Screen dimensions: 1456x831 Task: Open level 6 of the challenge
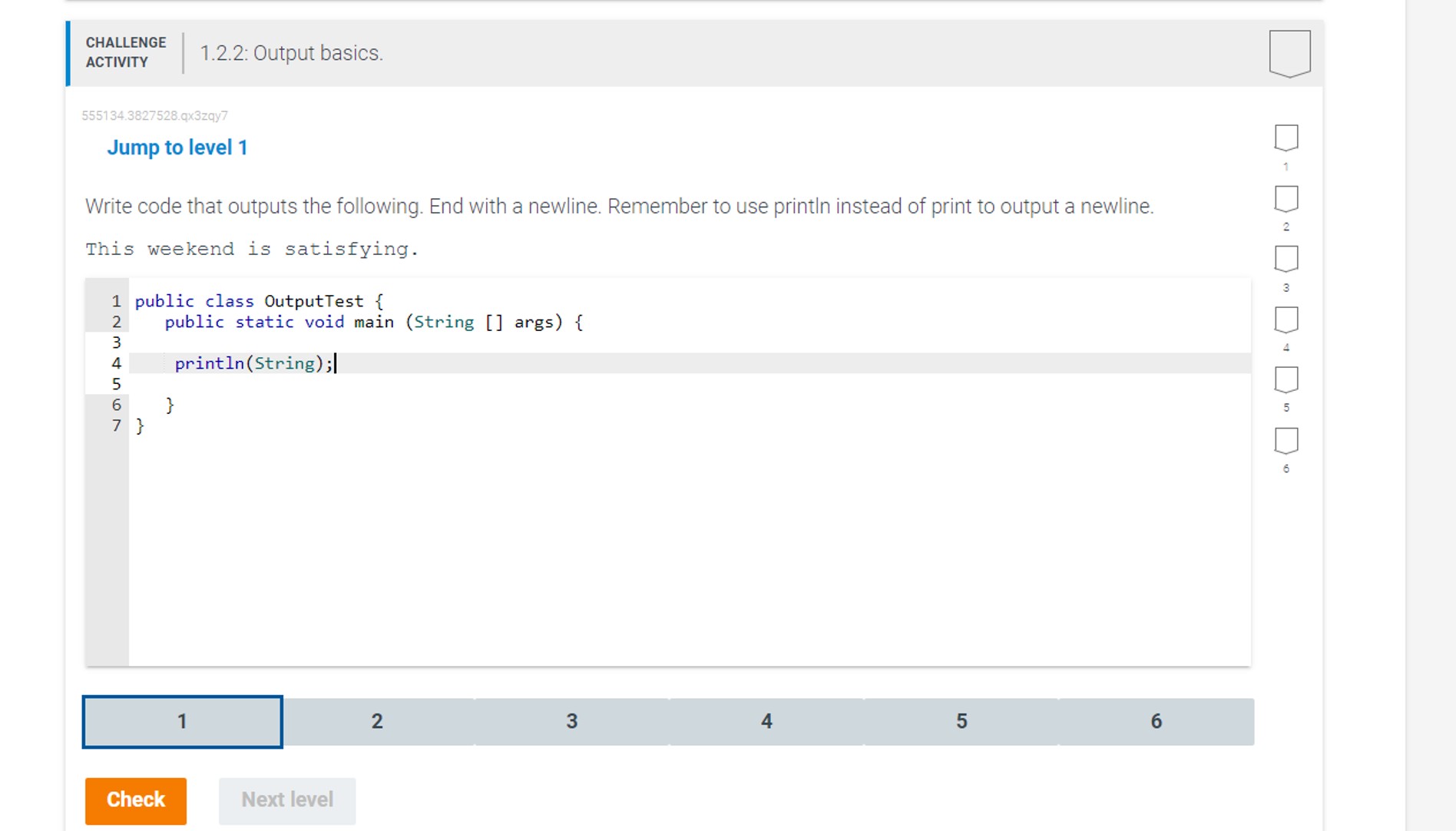click(x=1157, y=721)
